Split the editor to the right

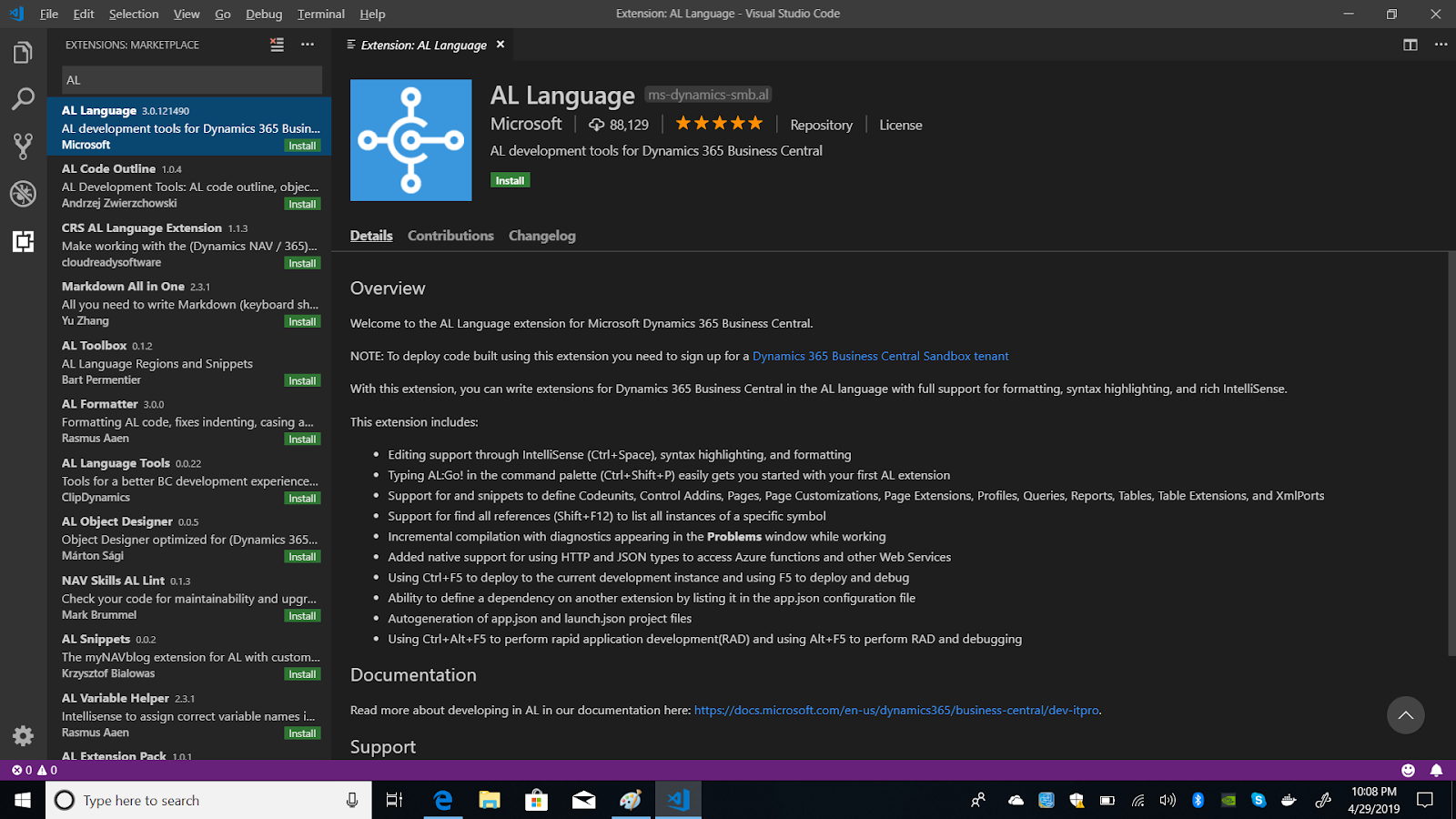(x=1410, y=45)
